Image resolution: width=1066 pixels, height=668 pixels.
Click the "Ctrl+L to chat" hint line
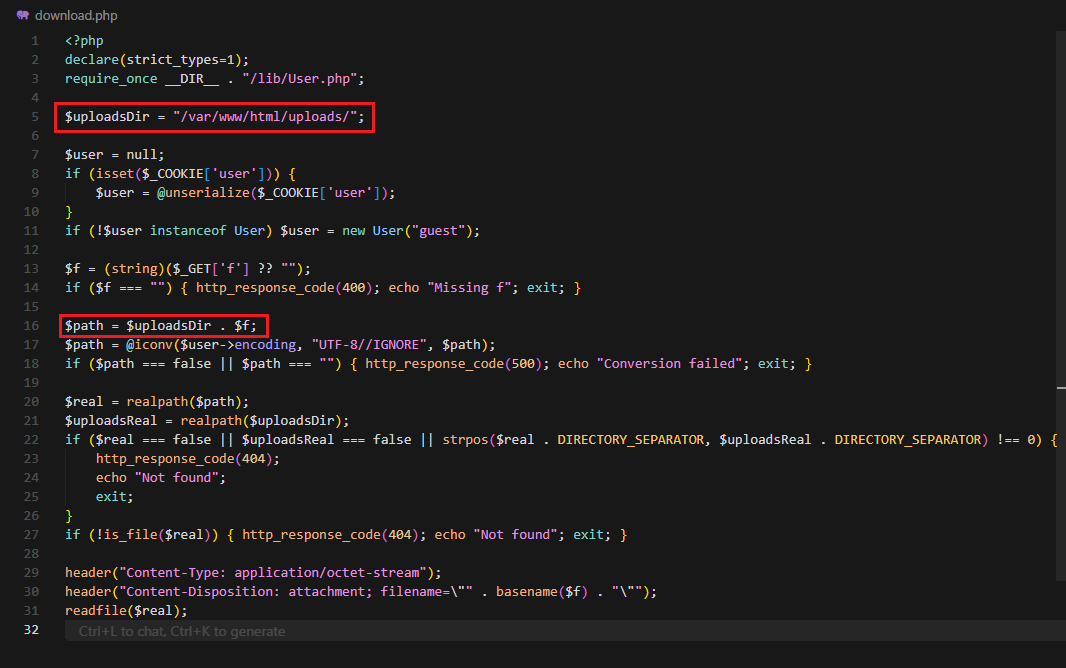tap(182, 631)
